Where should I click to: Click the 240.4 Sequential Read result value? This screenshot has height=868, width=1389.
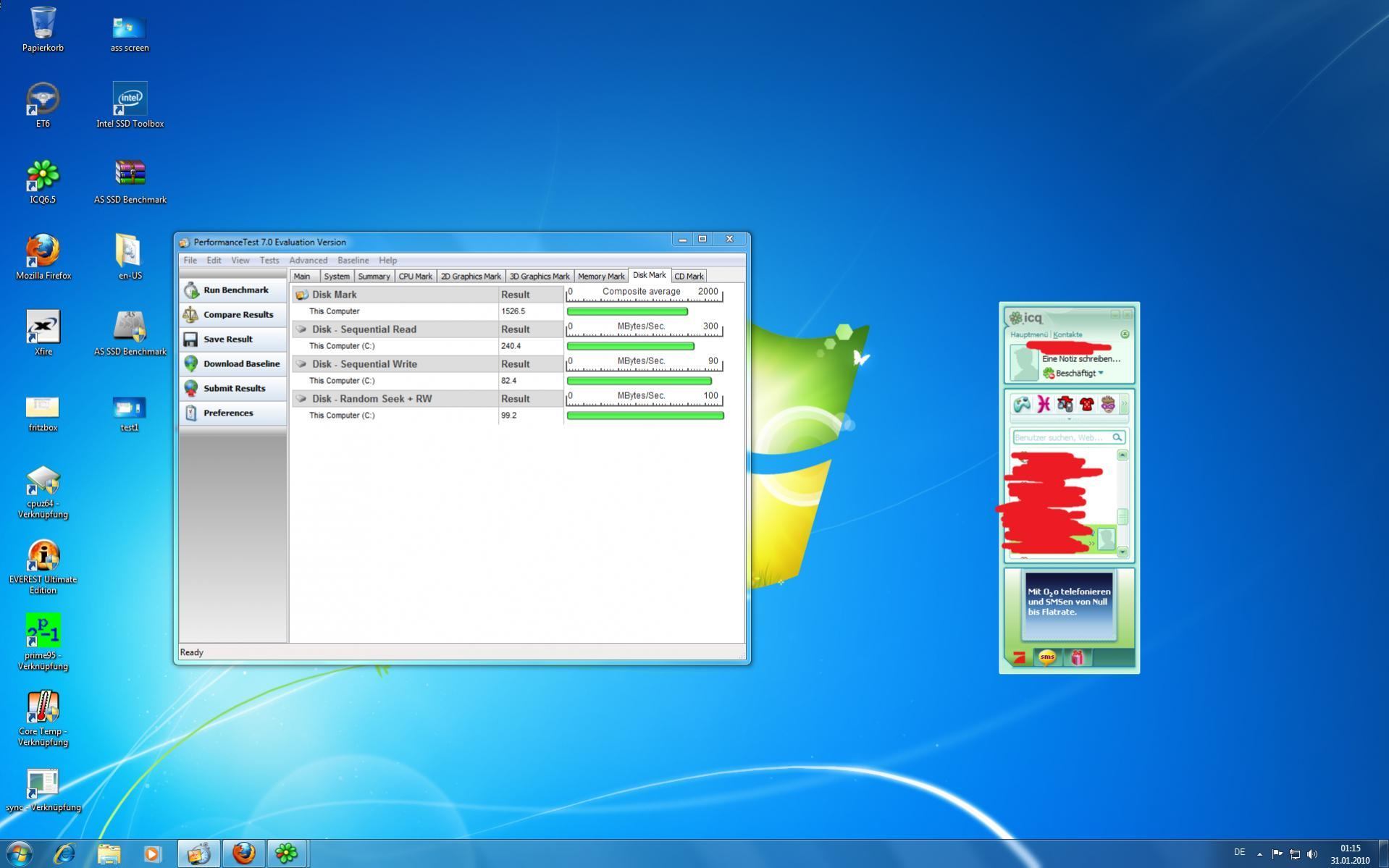(511, 346)
